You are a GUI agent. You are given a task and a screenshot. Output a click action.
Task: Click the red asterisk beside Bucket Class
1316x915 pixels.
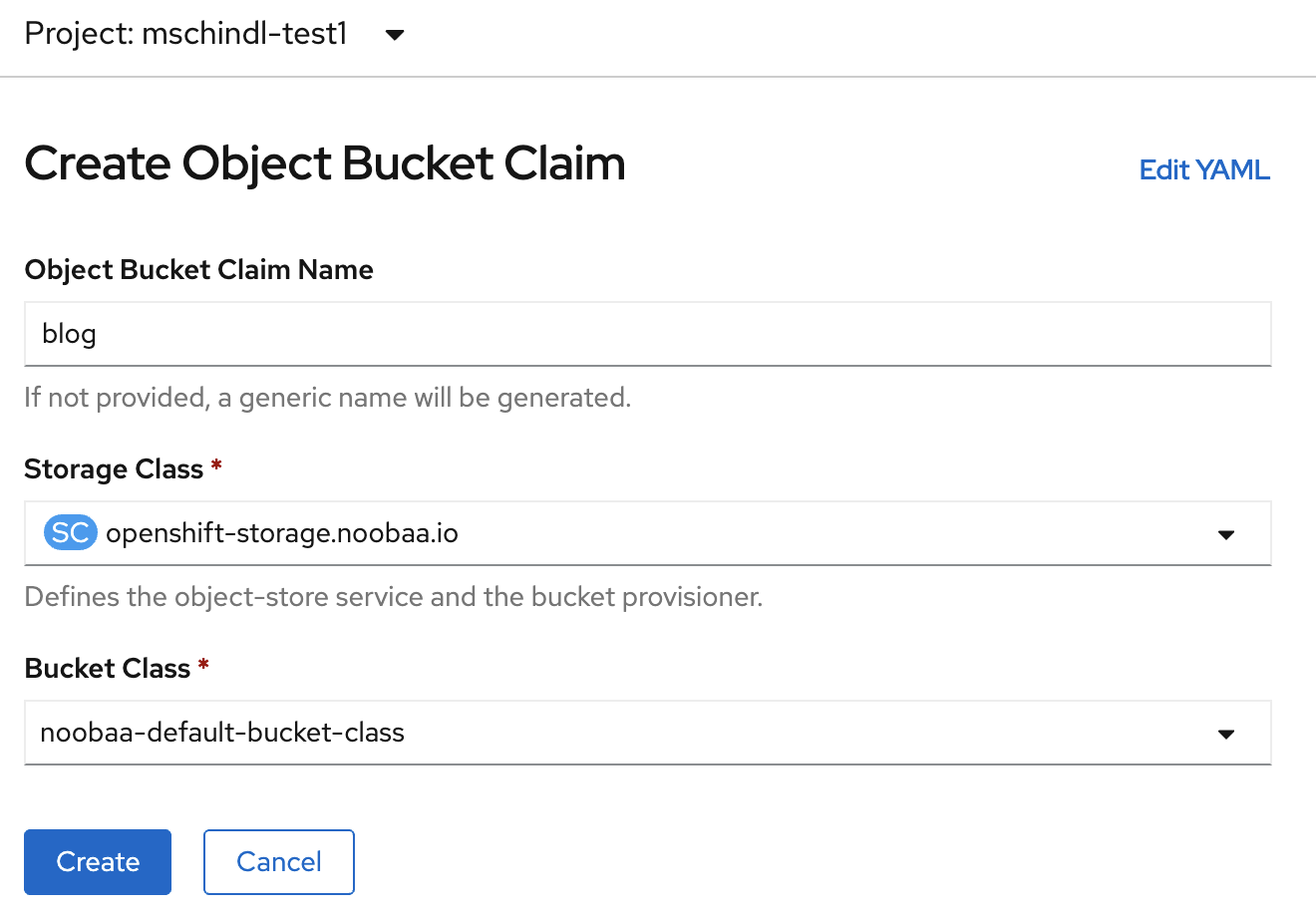(203, 665)
